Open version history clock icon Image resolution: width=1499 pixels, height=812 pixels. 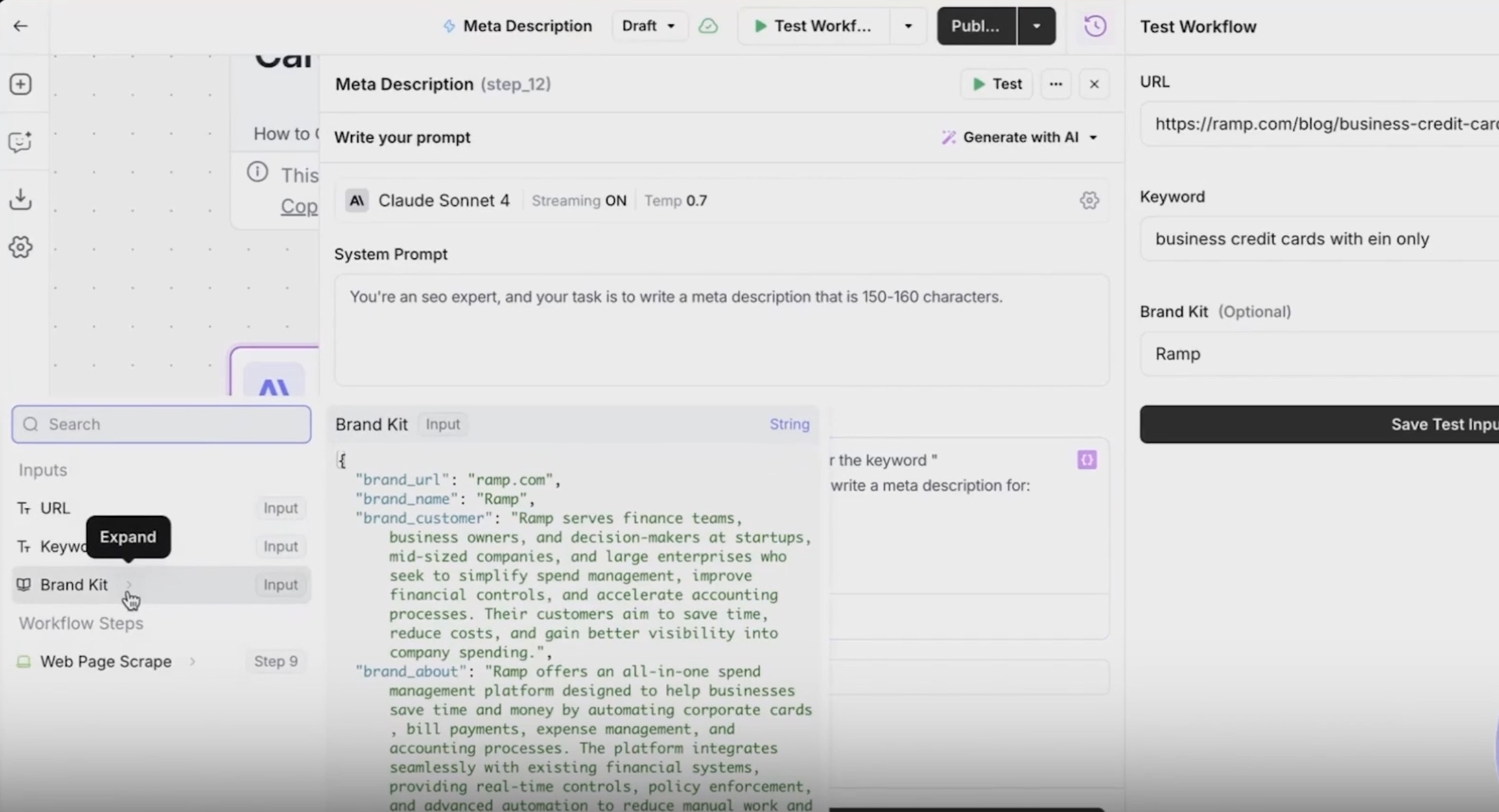coord(1095,26)
